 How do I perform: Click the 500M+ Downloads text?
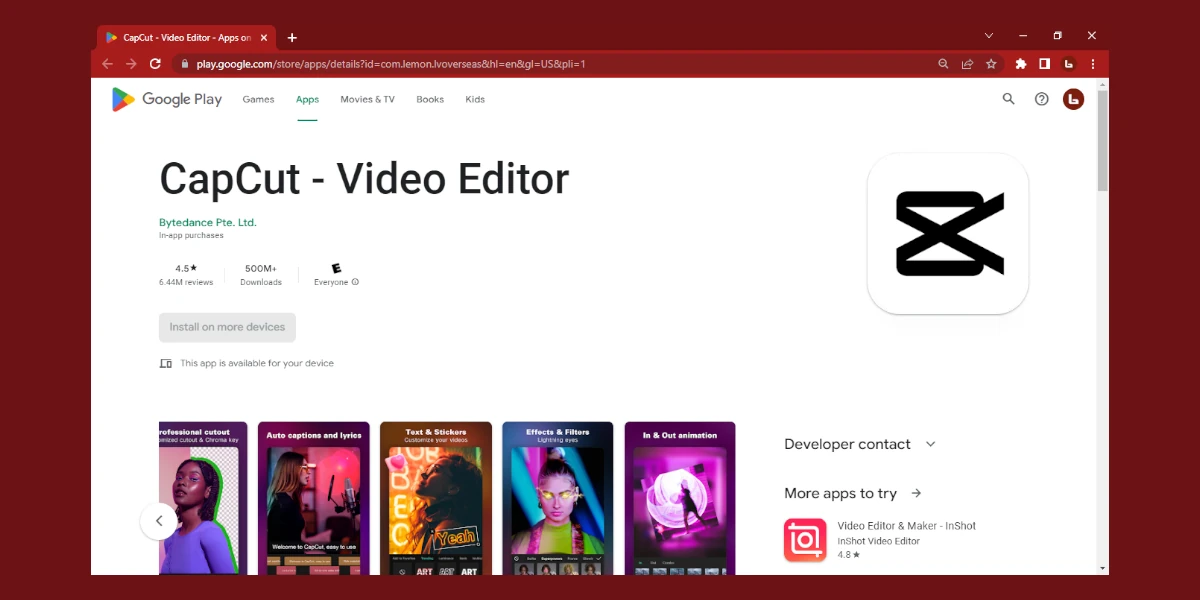(261, 275)
